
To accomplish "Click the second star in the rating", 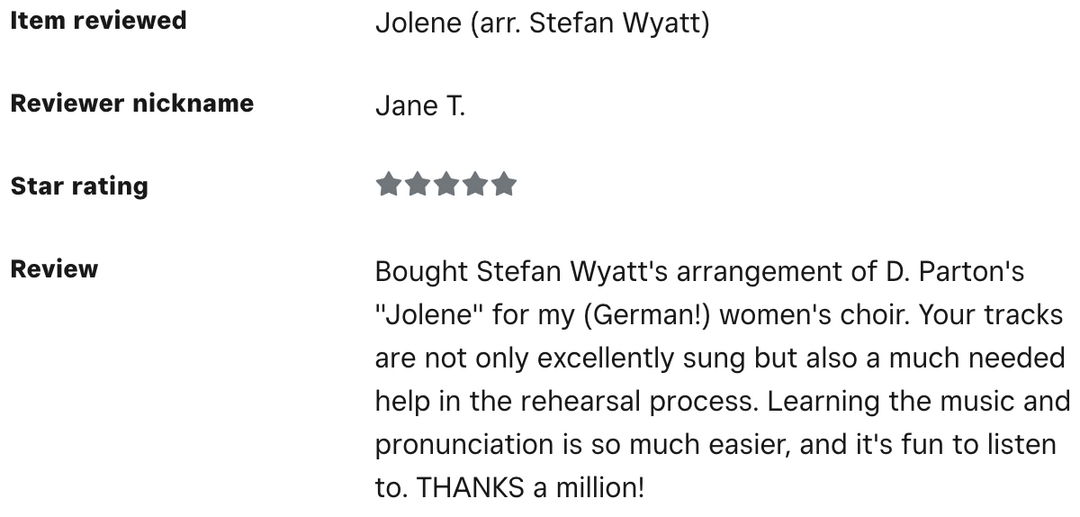I will click(417, 185).
